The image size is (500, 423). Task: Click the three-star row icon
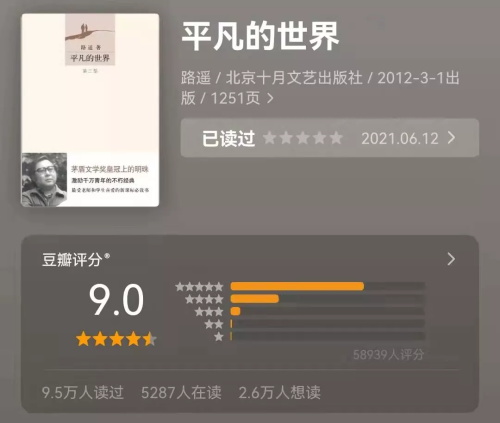point(209,312)
